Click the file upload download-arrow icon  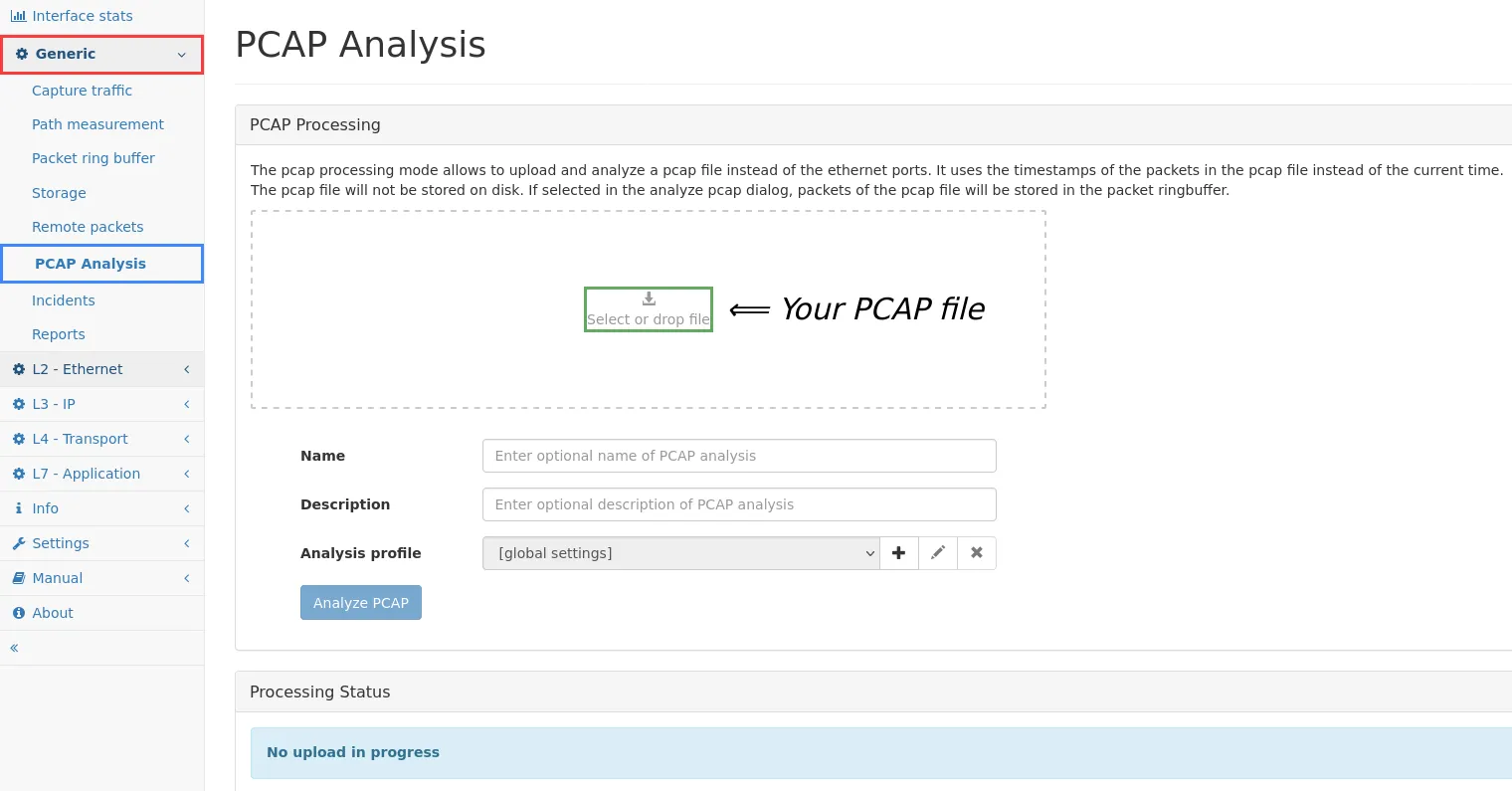(649, 298)
